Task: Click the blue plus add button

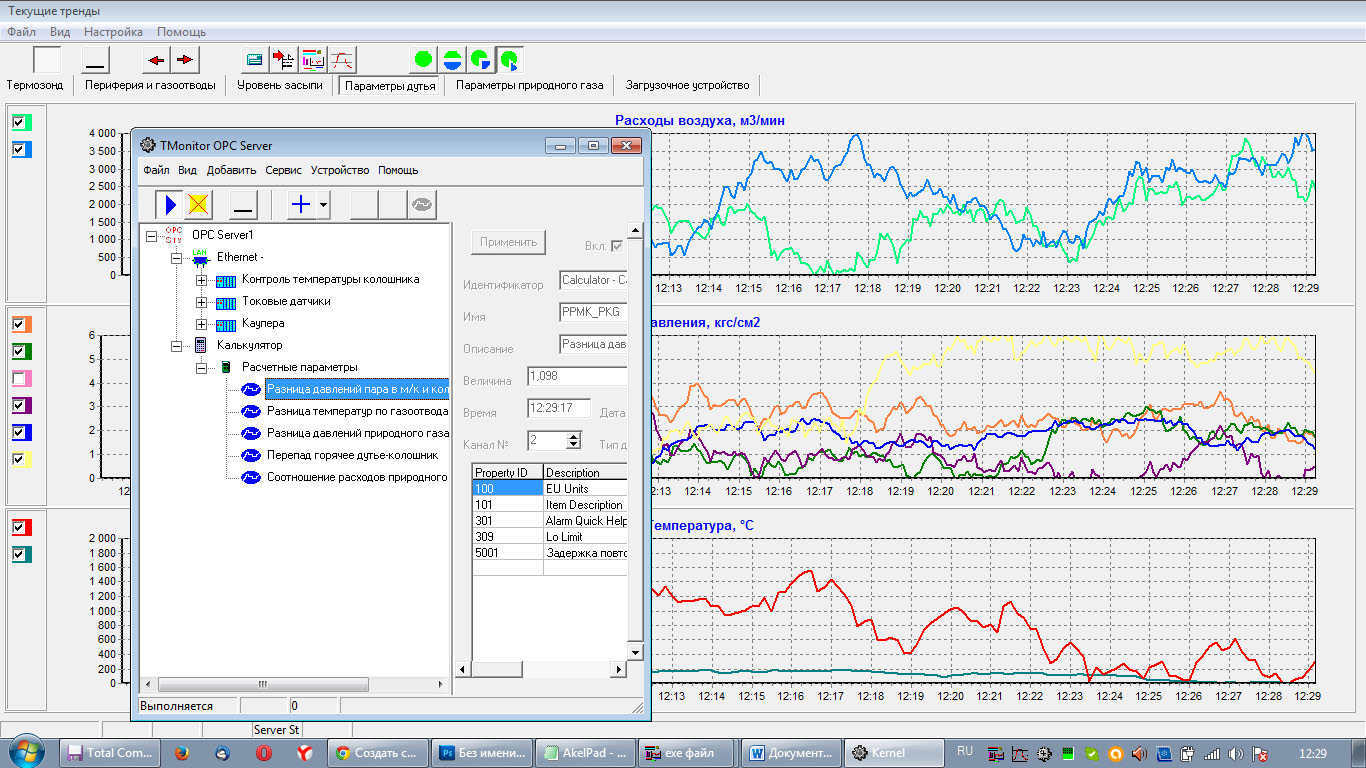Action: pos(300,205)
